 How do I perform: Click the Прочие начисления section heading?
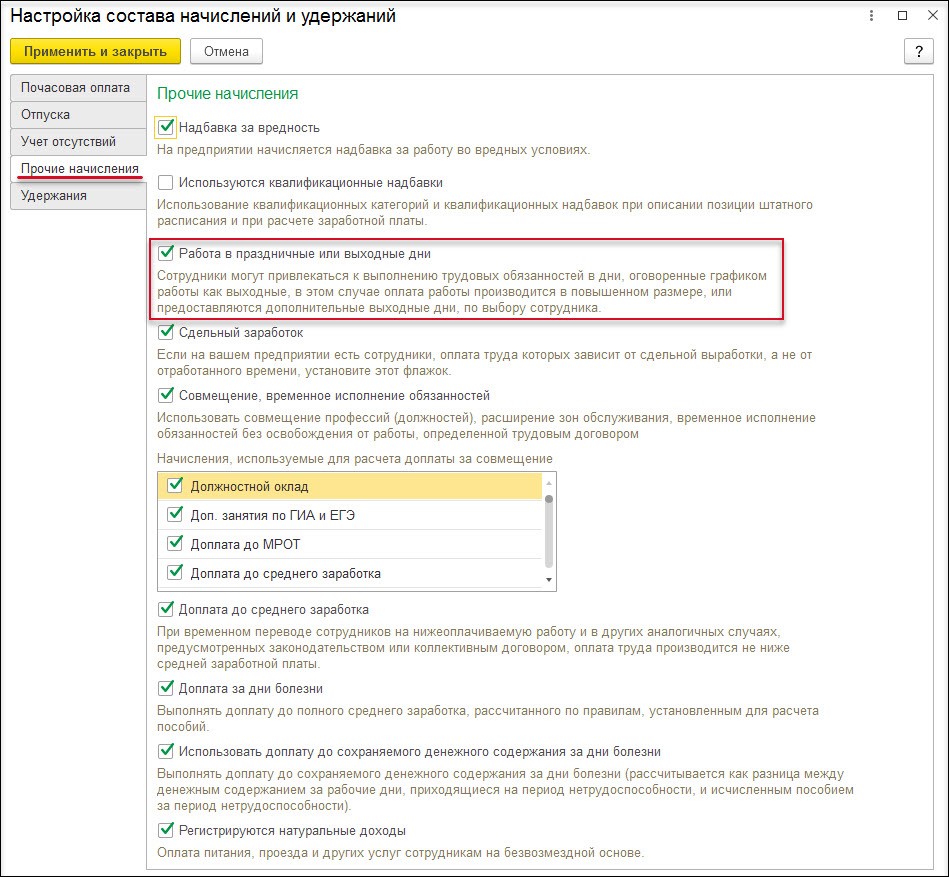pyautogui.click(x=228, y=94)
